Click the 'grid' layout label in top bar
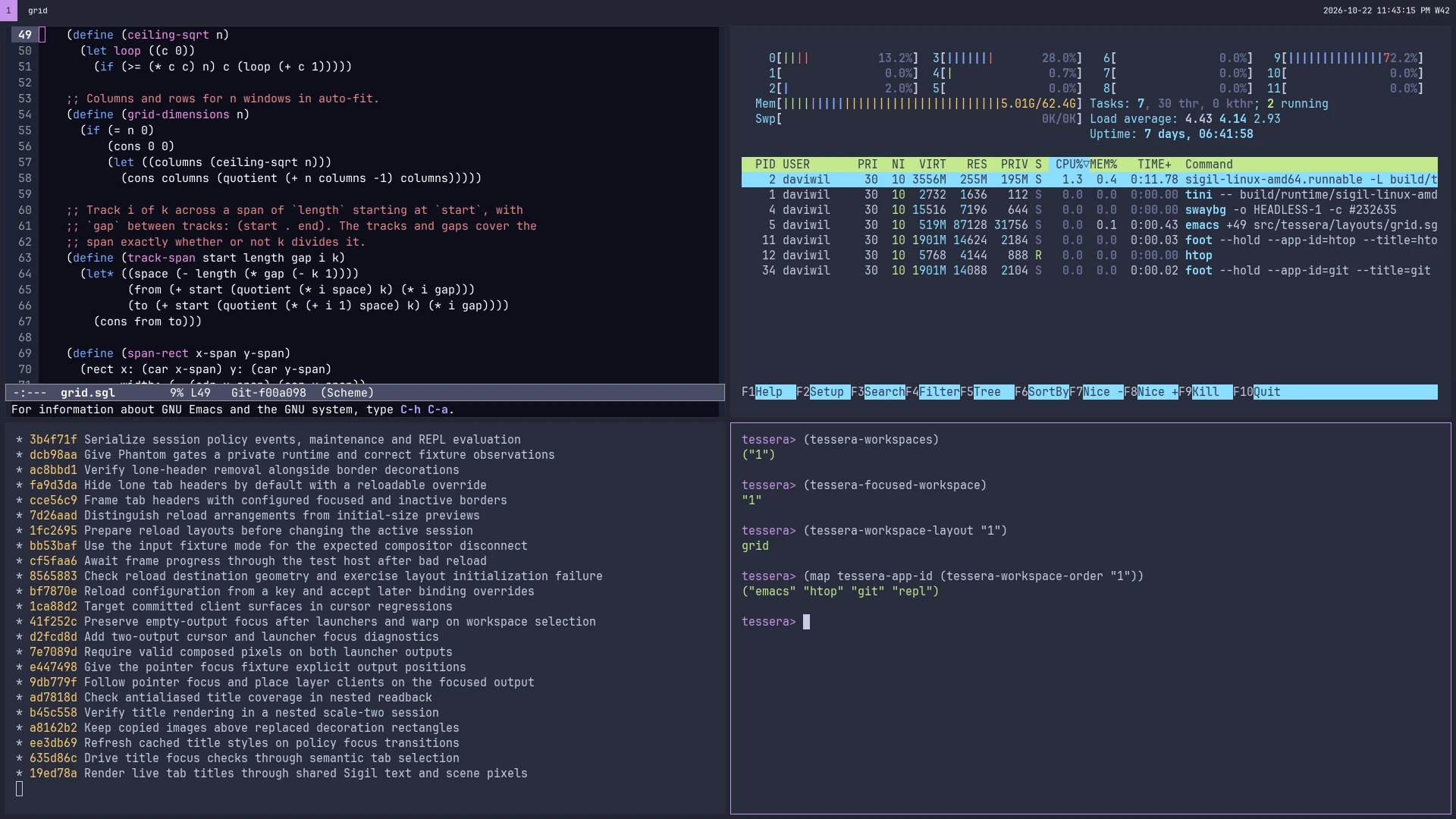 click(x=38, y=11)
